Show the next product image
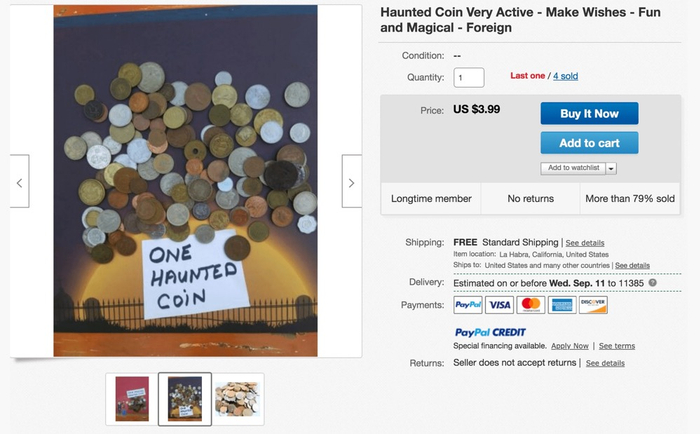 [x=351, y=182]
